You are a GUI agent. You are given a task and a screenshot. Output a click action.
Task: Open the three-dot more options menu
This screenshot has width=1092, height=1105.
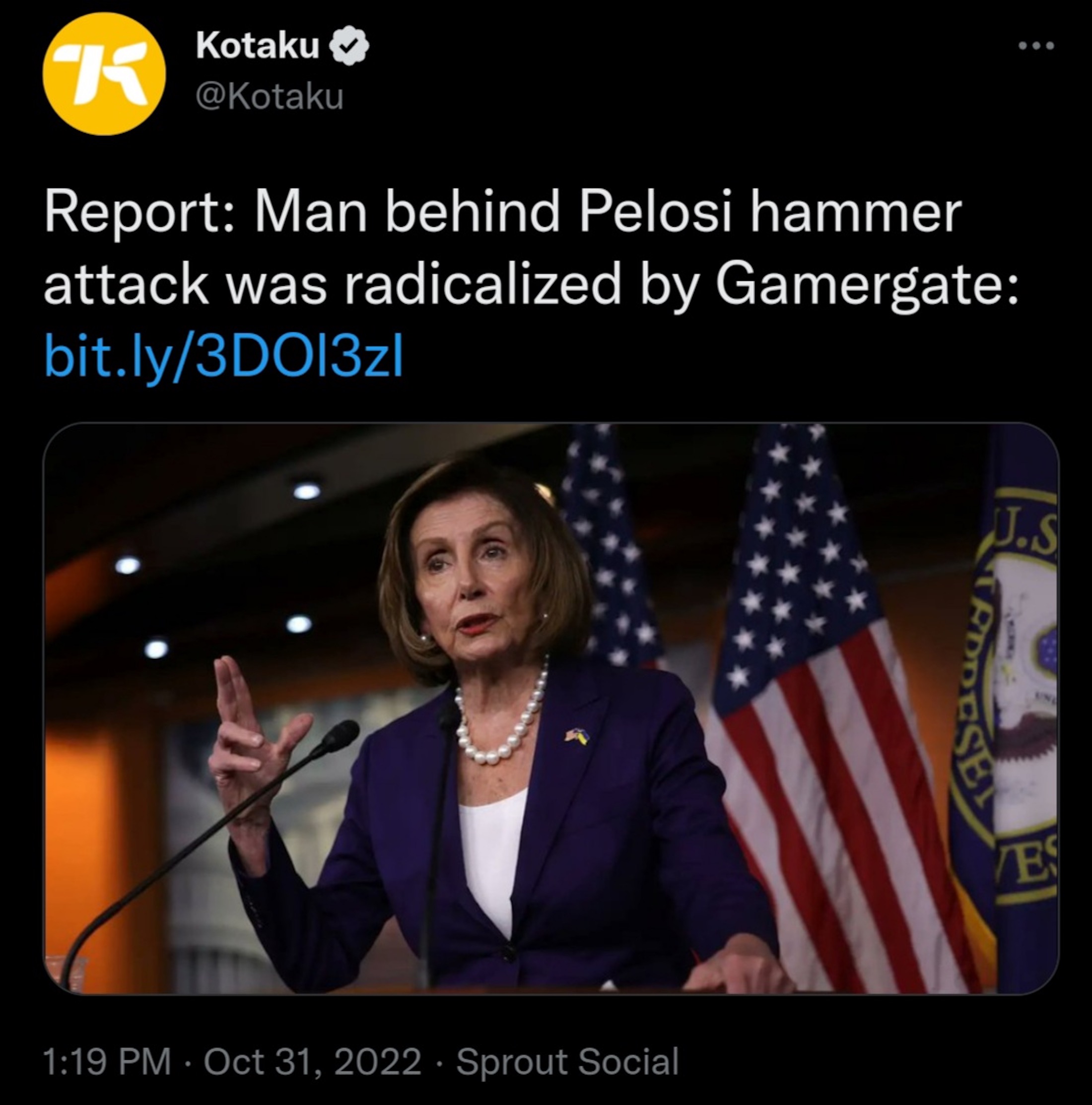click(x=1036, y=46)
